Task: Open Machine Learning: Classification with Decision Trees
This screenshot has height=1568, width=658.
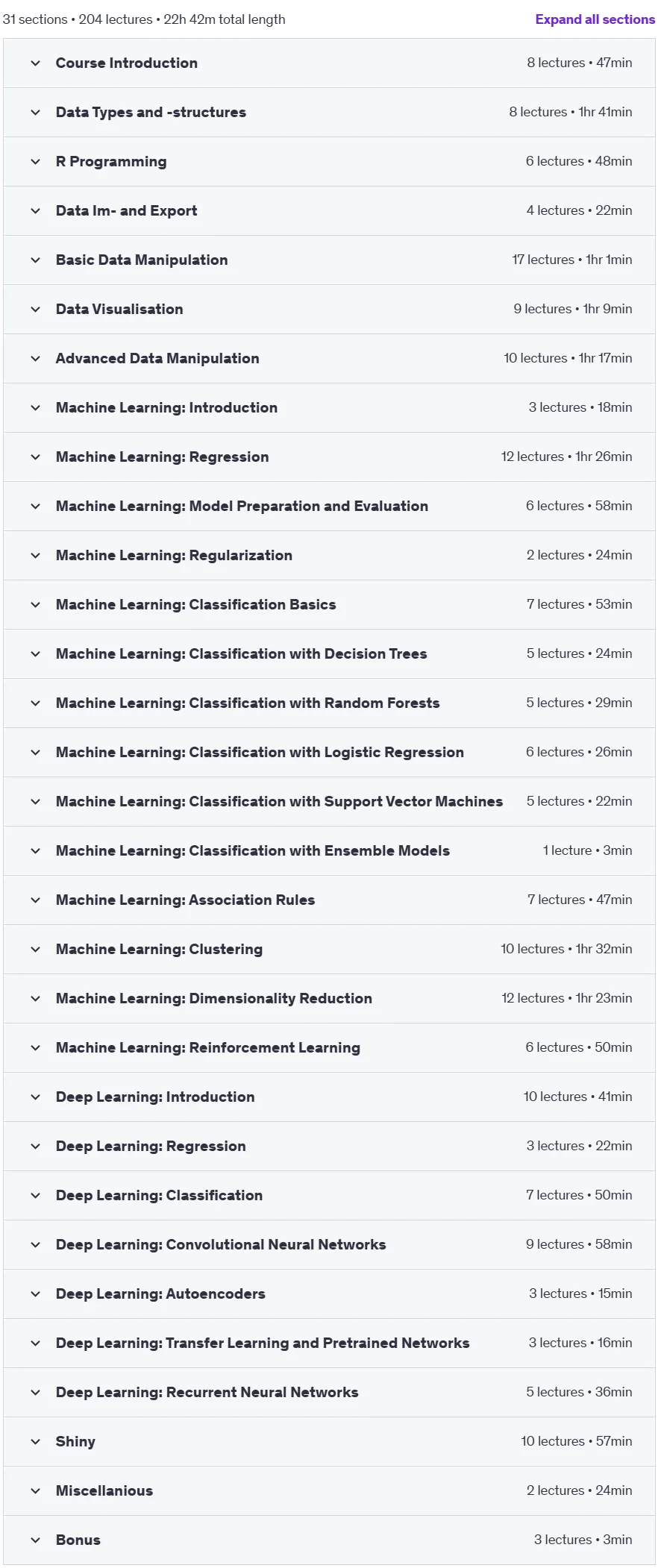Action: point(329,654)
